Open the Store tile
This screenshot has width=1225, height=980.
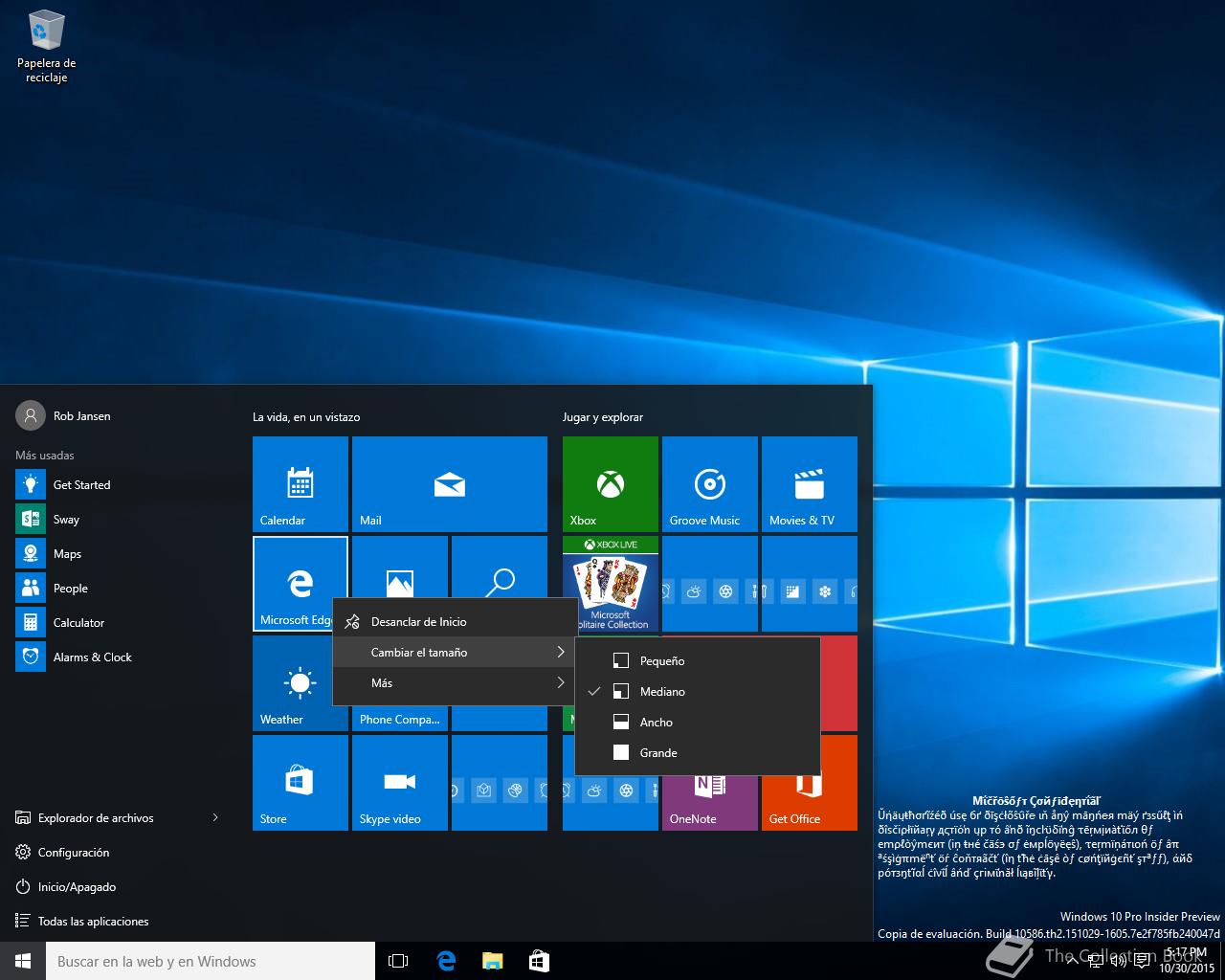coord(301,783)
